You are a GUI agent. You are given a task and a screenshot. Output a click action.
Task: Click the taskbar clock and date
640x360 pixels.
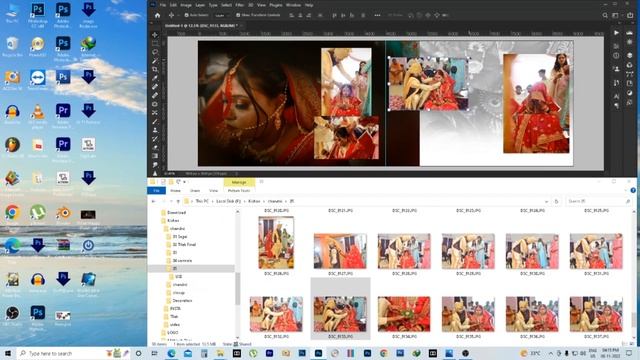610,353
